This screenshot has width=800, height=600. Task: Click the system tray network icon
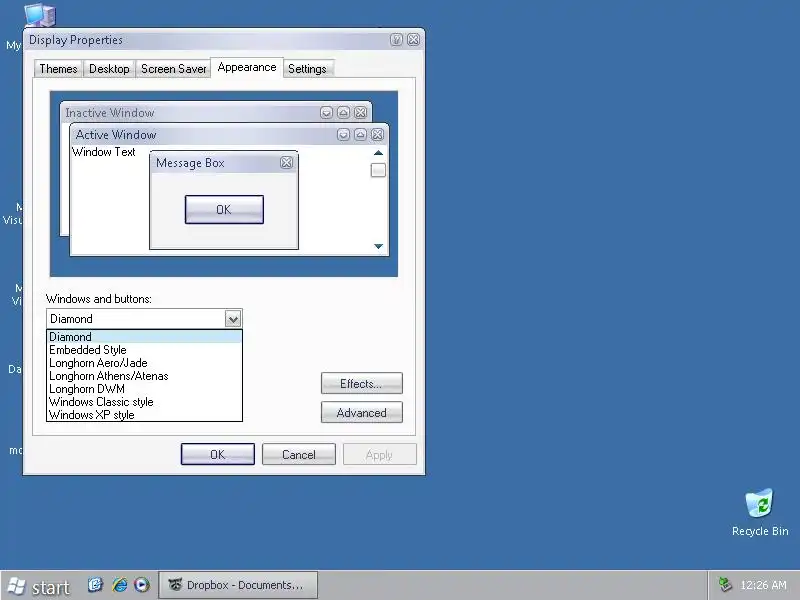[724, 585]
